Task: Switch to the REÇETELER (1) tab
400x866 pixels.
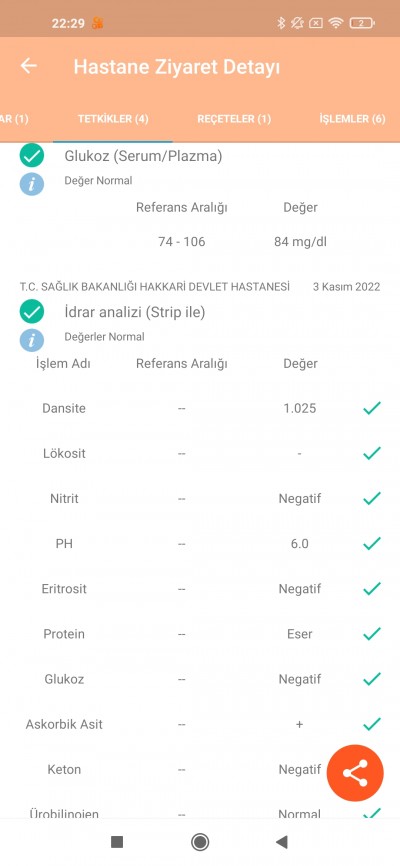Action: tap(234, 119)
